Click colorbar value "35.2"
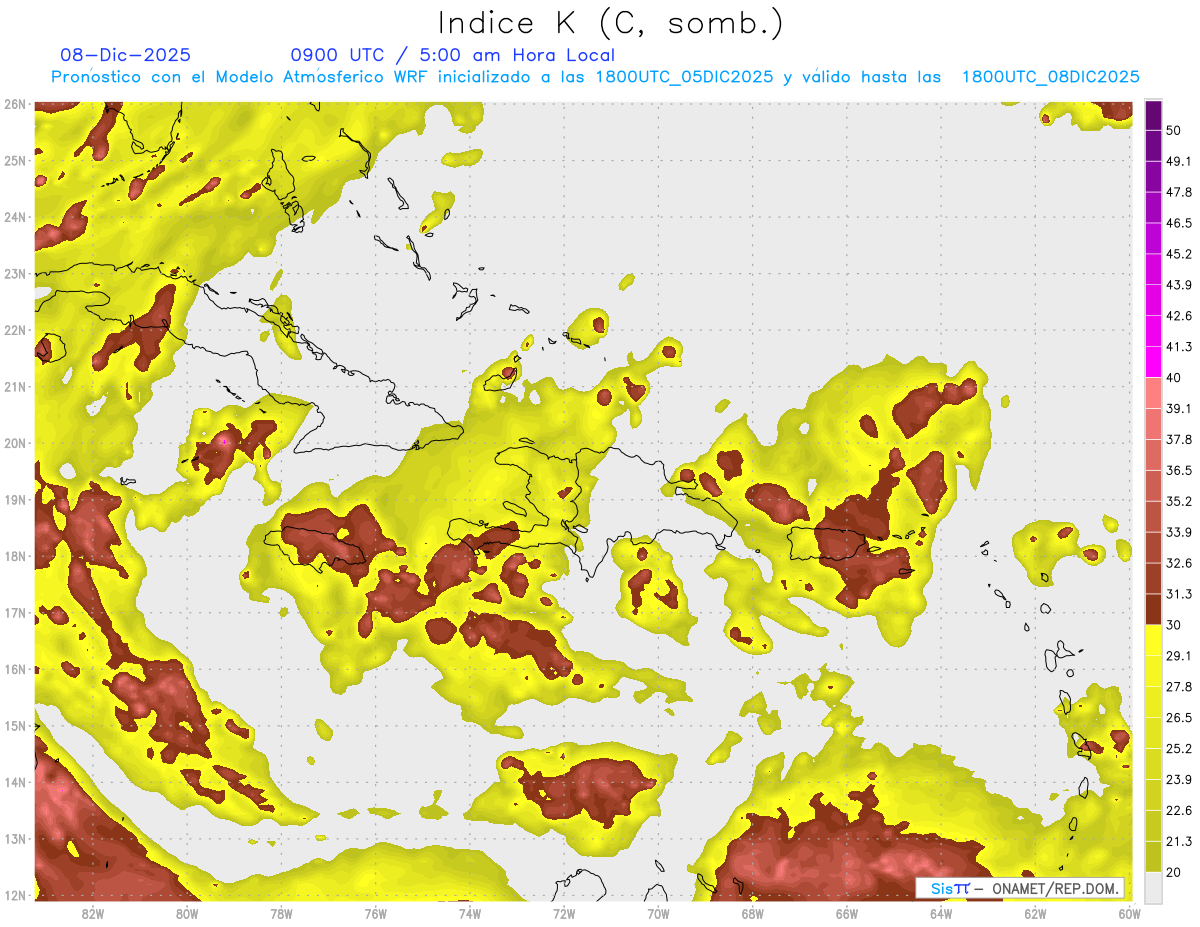1200x927 pixels. click(x=1178, y=501)
